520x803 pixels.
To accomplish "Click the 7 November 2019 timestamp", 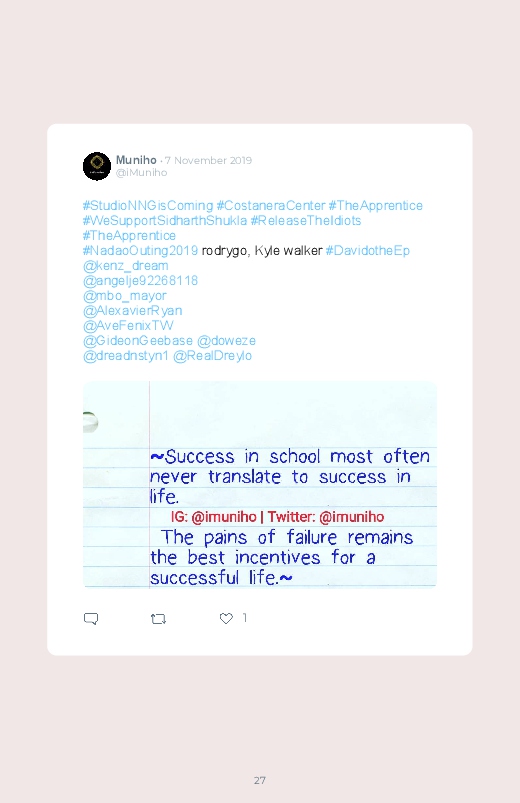I will click(x=208, y=160).
